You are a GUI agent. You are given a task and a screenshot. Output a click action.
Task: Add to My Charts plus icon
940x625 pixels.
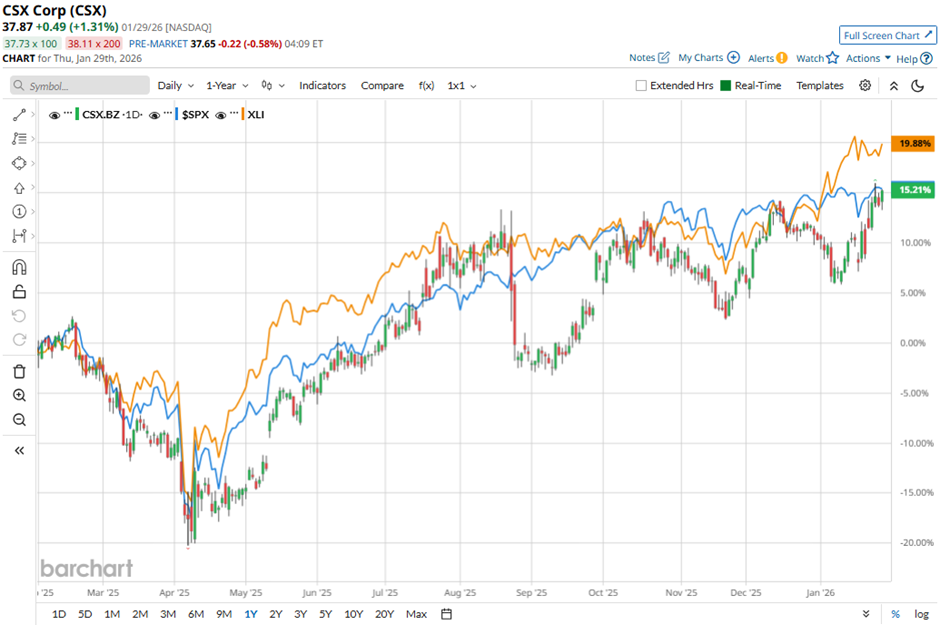pos(733,58)
